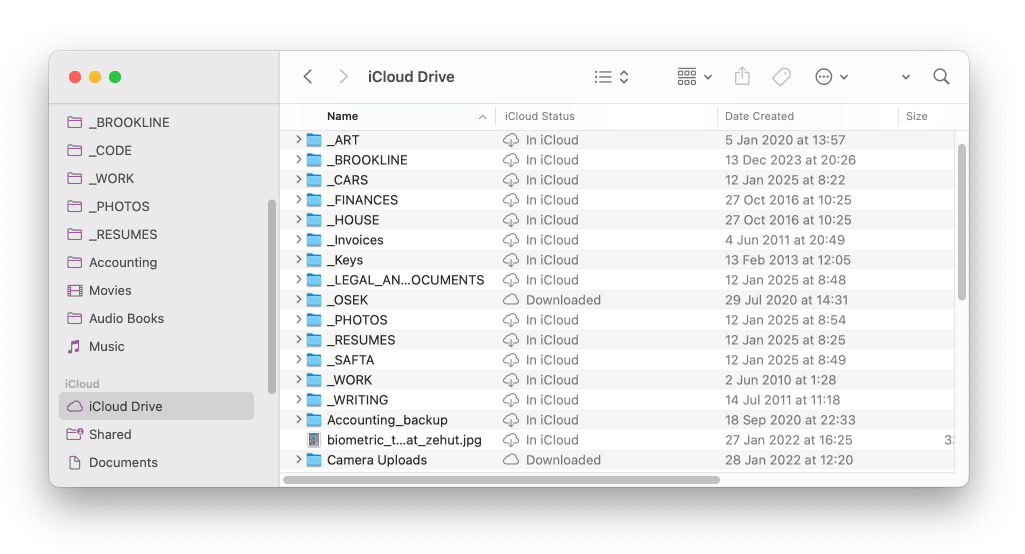Viewport: 1025px width, 554px height.
Task: Click date 13 Dec 2023 at 20:26
Action: 790,160
